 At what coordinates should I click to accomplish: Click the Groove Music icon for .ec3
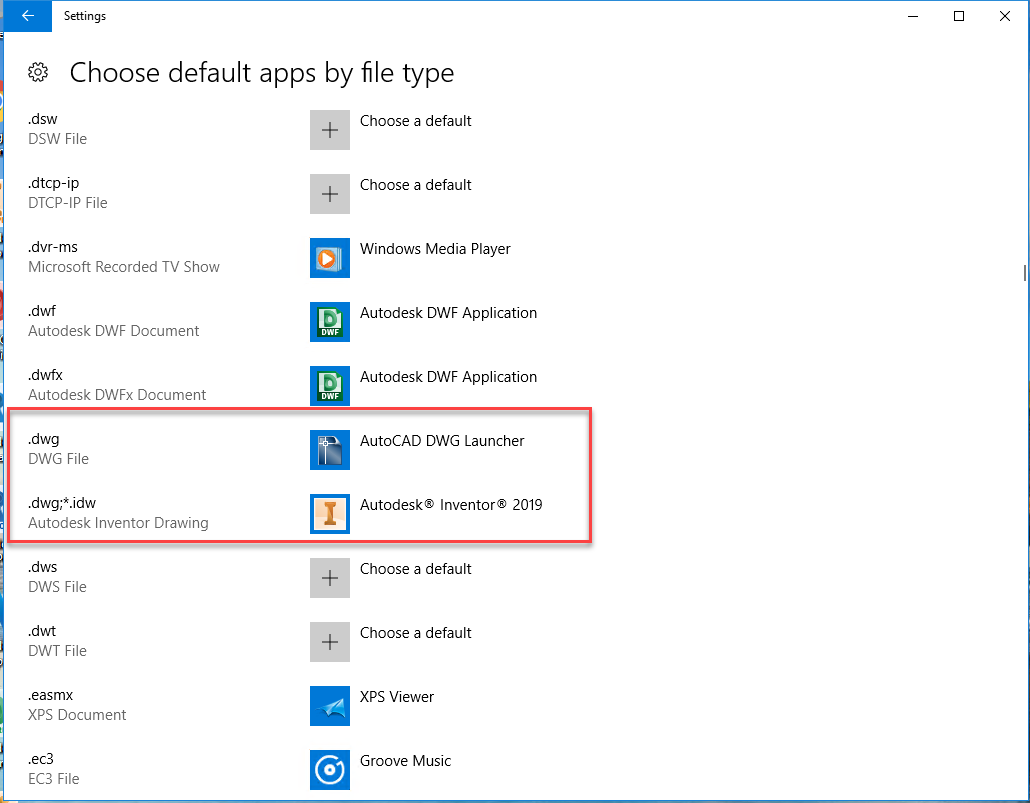pyautogui.click(x=330, y=770)
